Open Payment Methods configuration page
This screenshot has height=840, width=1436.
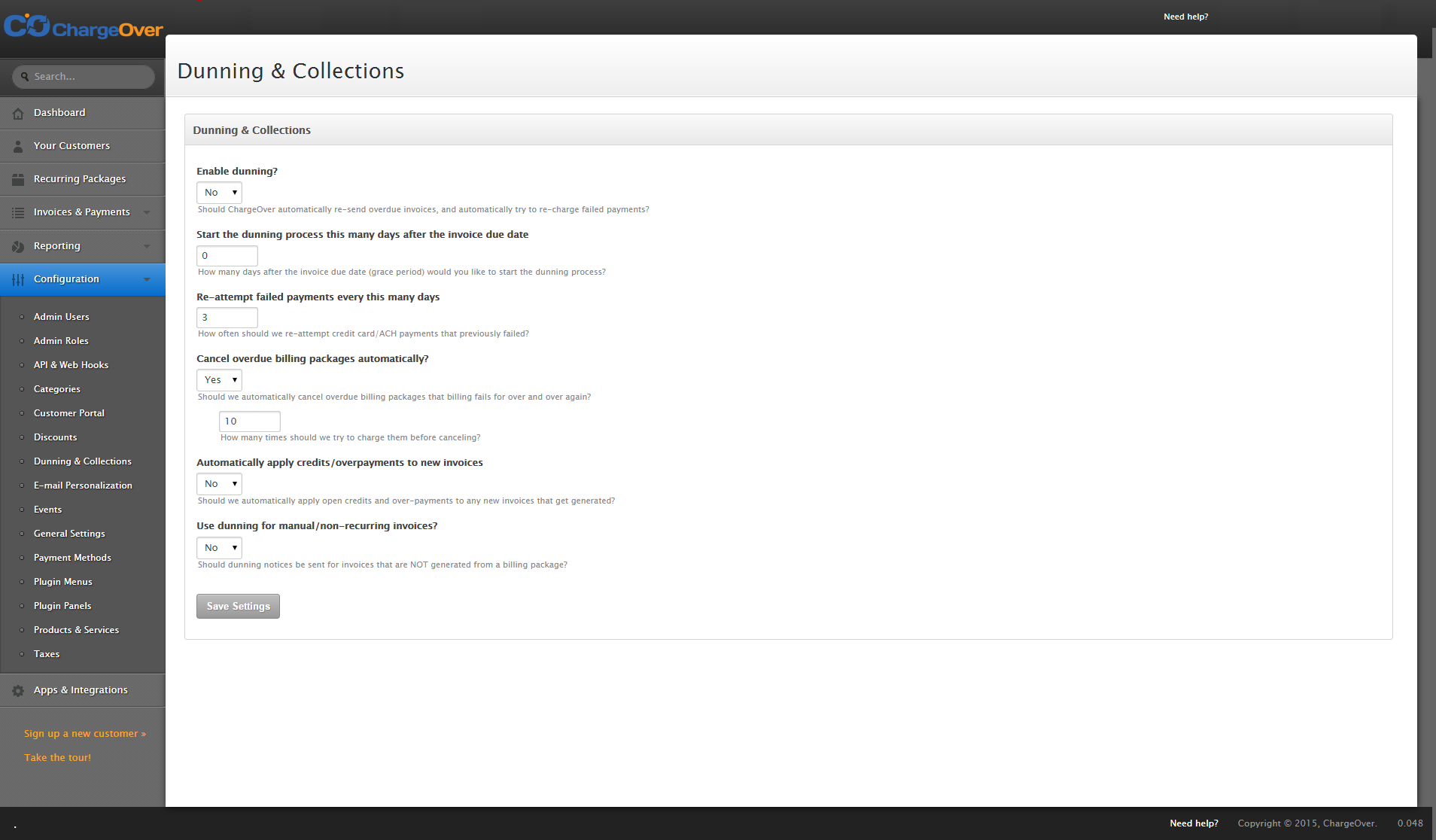[x=72, y=558]
